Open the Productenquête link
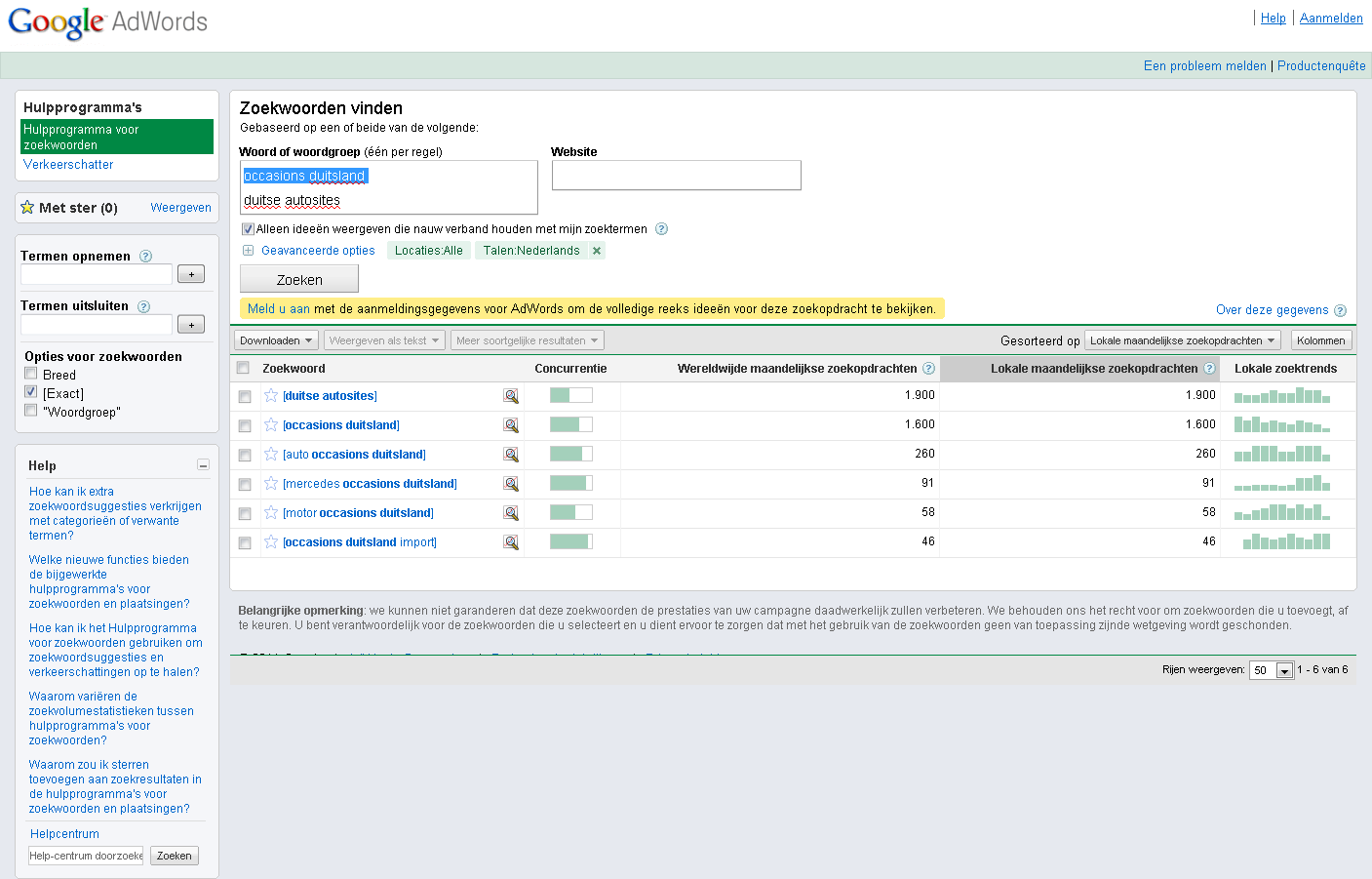This screenshot has height=879, width=1372. [1321, 66]
